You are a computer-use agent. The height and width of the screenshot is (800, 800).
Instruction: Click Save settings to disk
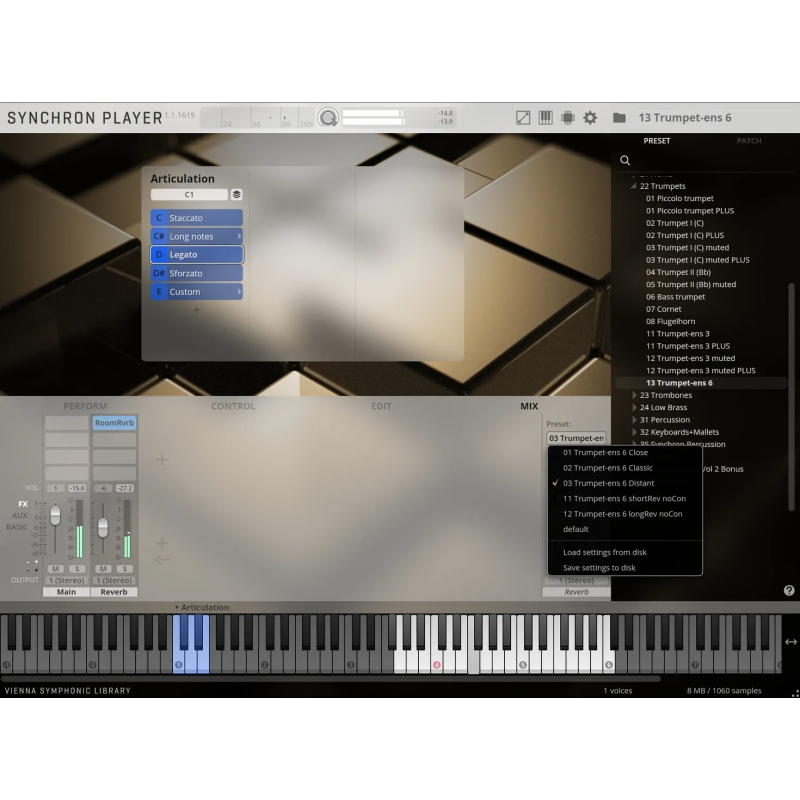600,565
